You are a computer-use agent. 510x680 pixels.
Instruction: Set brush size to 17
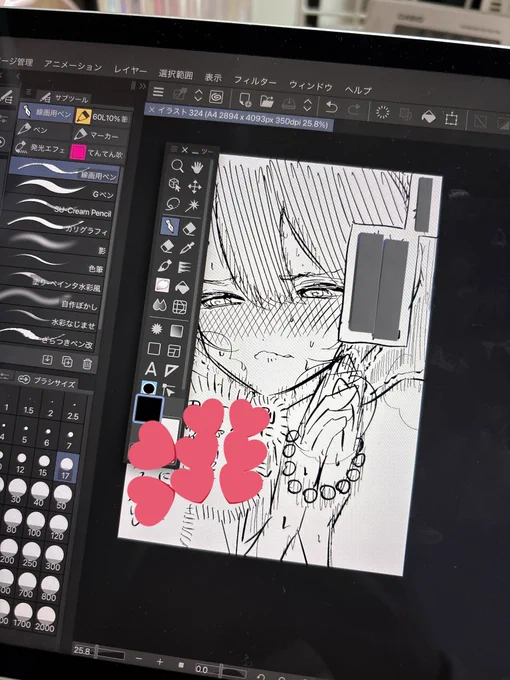[x=66, y=468]
